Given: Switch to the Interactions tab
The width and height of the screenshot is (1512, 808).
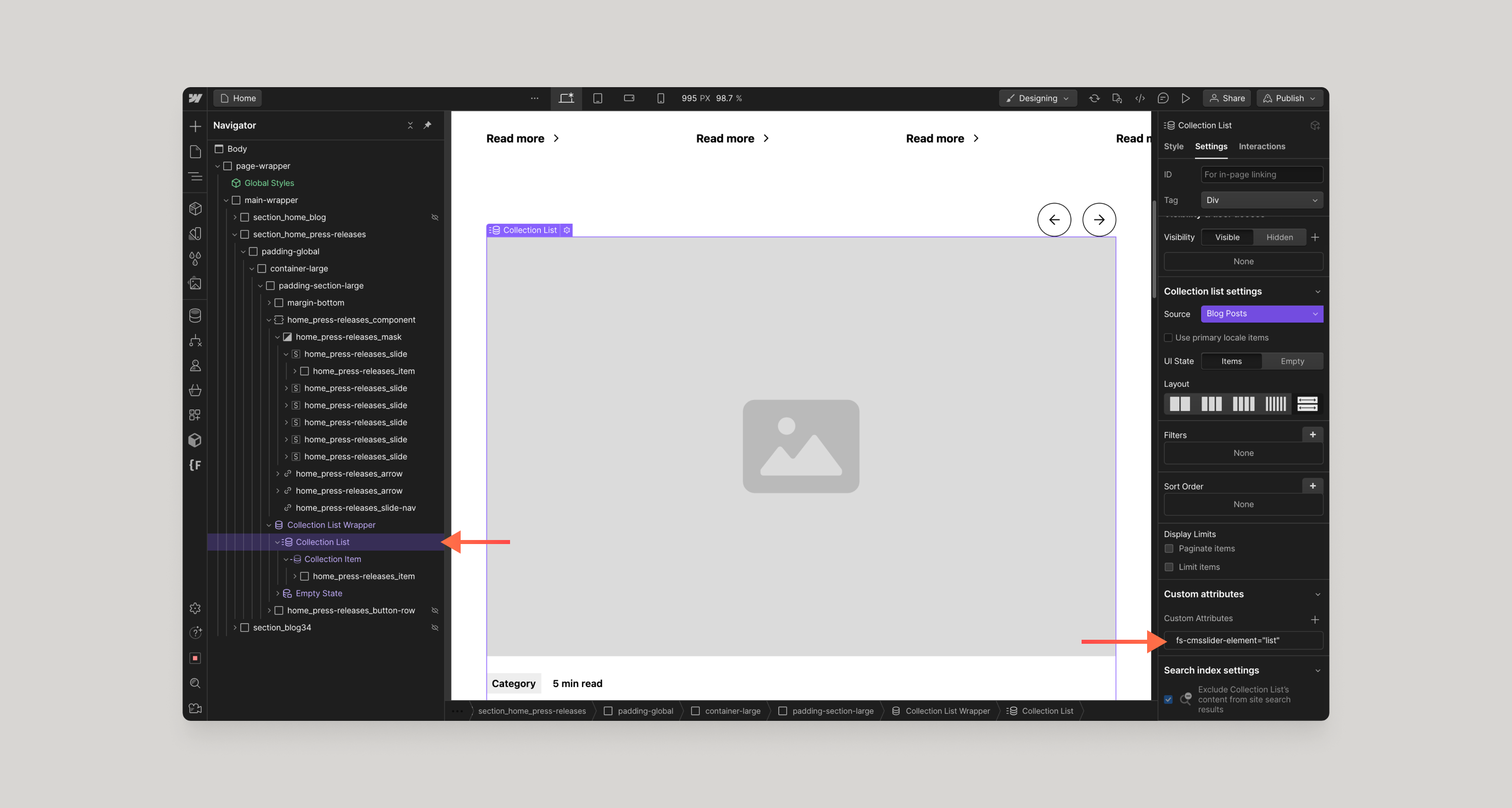Looking at the screenshot, I should pyautogui.click(x=1262, y=146).
